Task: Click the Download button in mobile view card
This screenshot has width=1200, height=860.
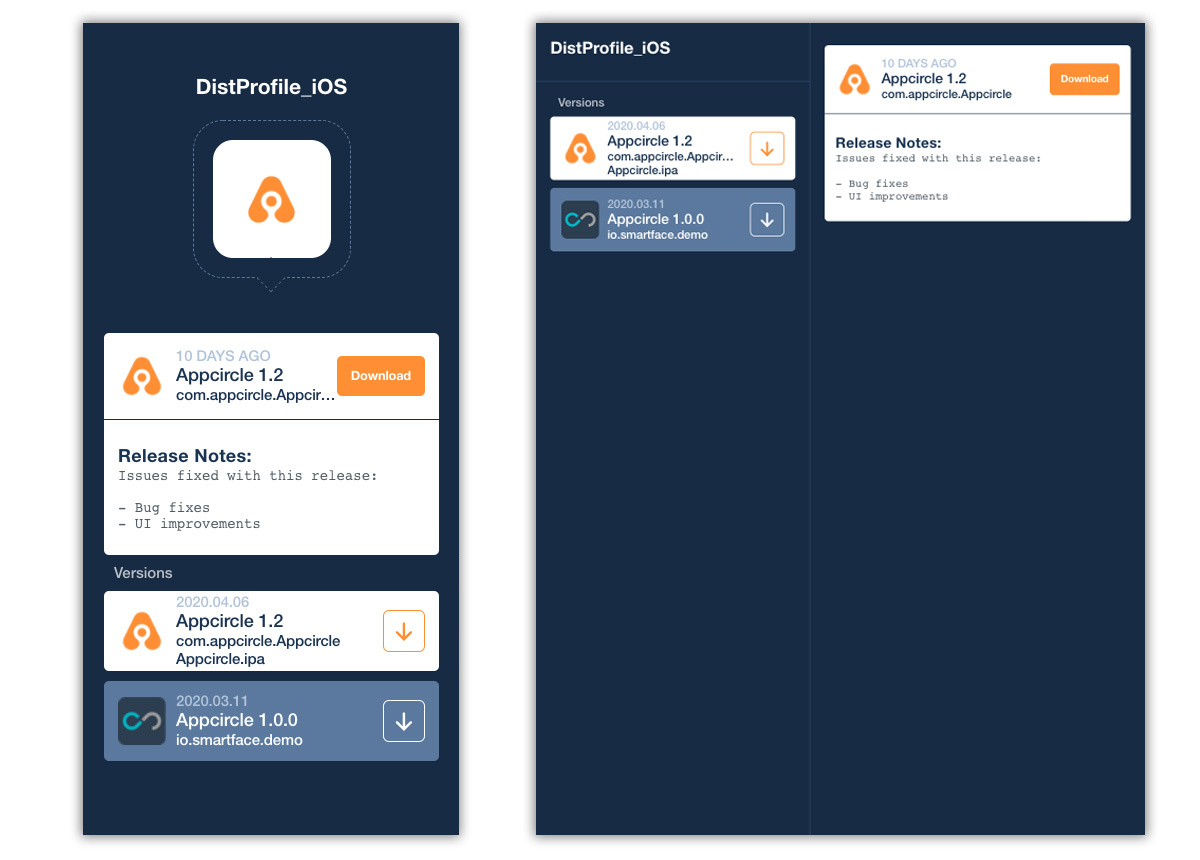Action: [381, 376]
